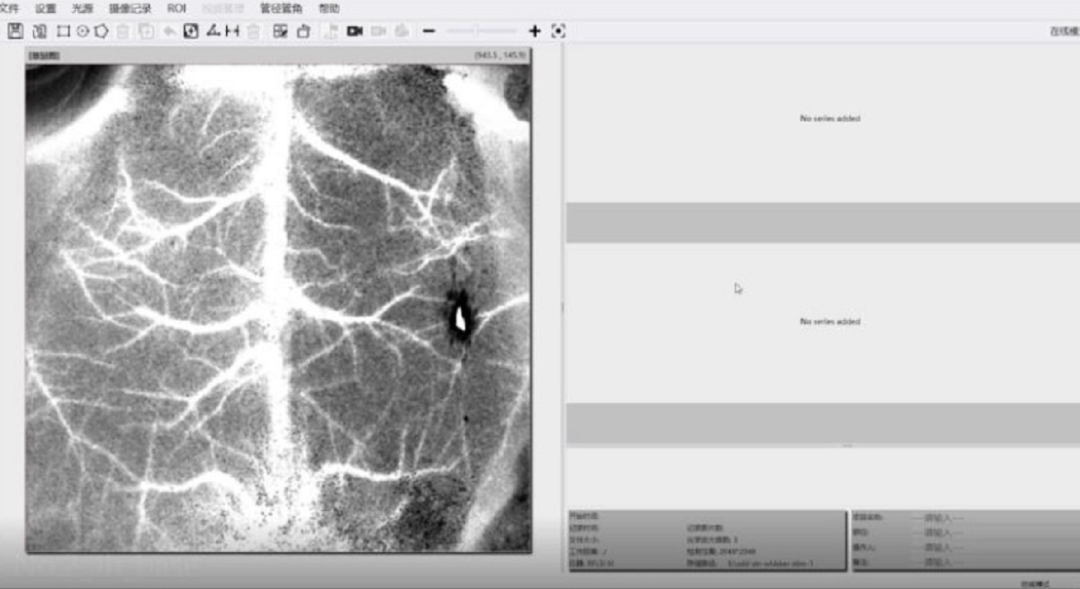This screenshot has height=589, width=1080.
Task: Select the angle measurement tool
Action: tap(213, 30)
